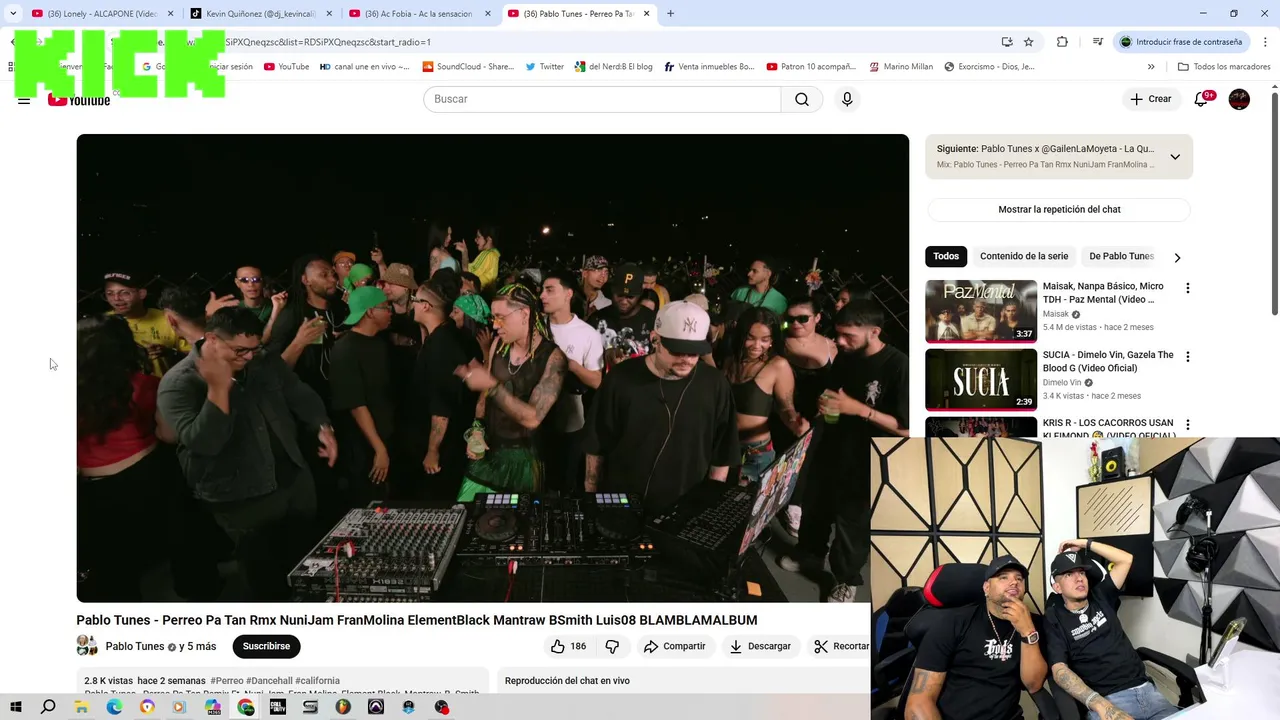Show hidden bookmarks with double chevron
1280x720 pixels.
1151,67
